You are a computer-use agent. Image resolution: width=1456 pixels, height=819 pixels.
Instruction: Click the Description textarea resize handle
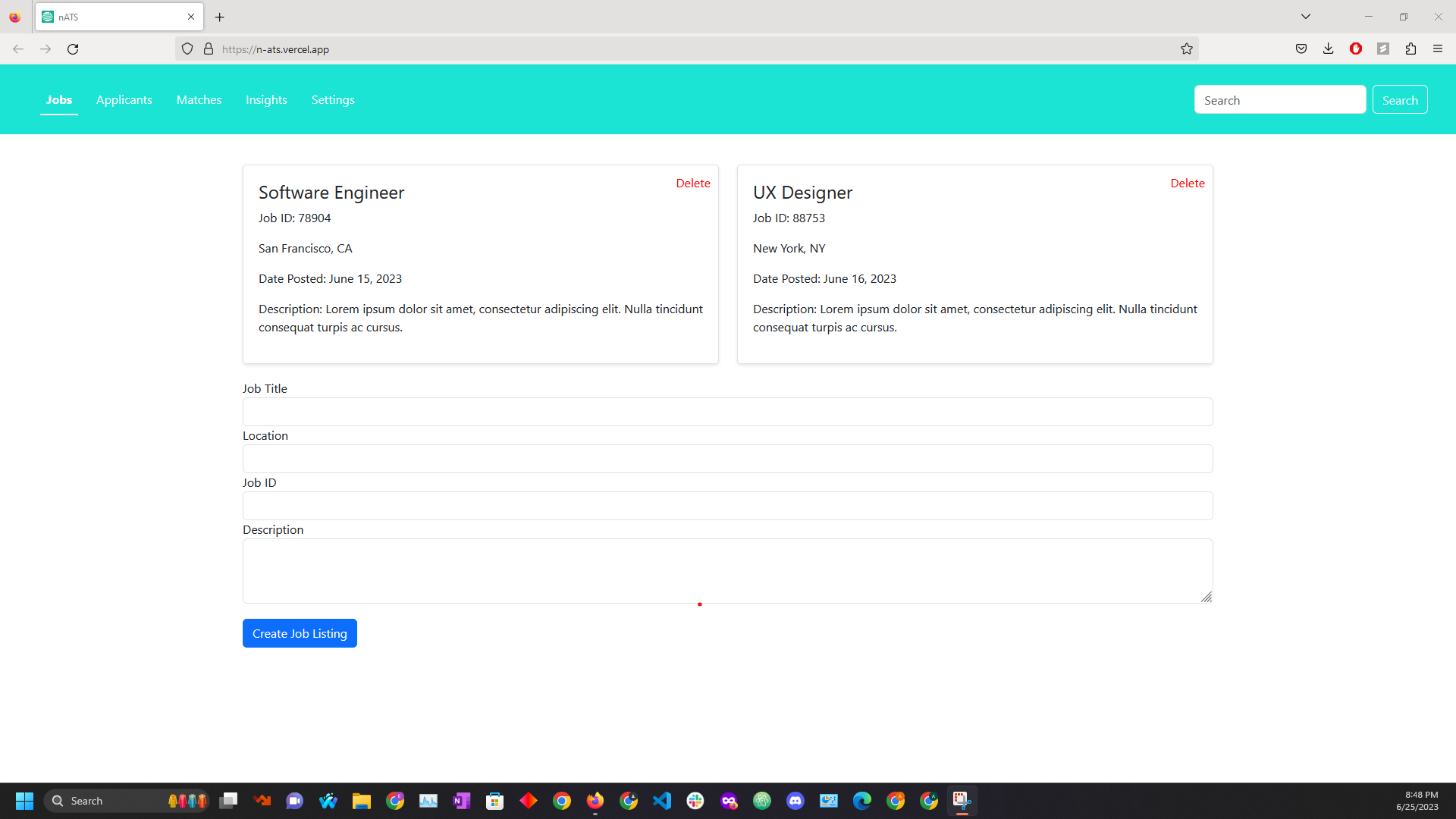(x=1207, y=597)
